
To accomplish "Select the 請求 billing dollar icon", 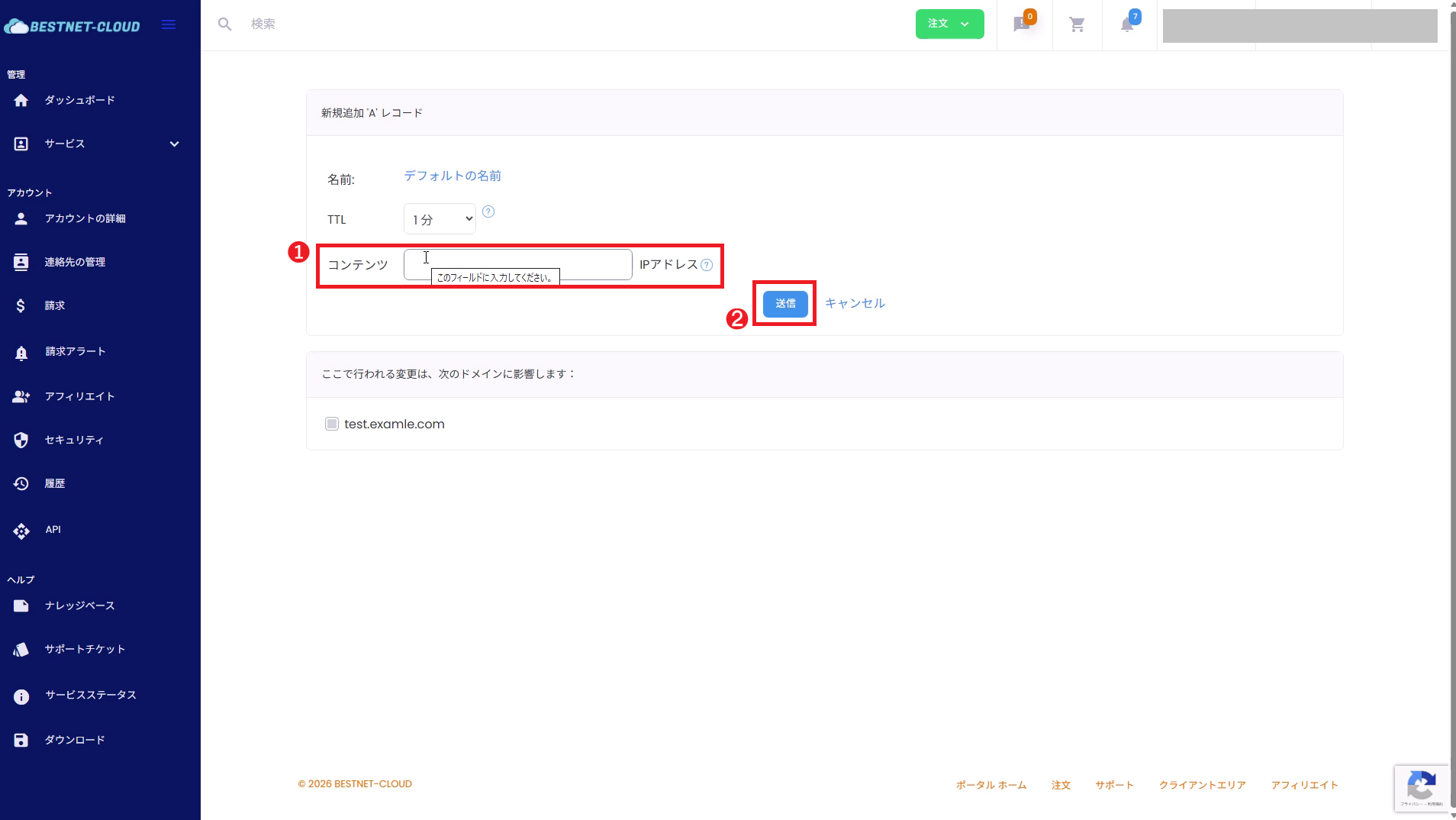I will click(x=21, y=305).
